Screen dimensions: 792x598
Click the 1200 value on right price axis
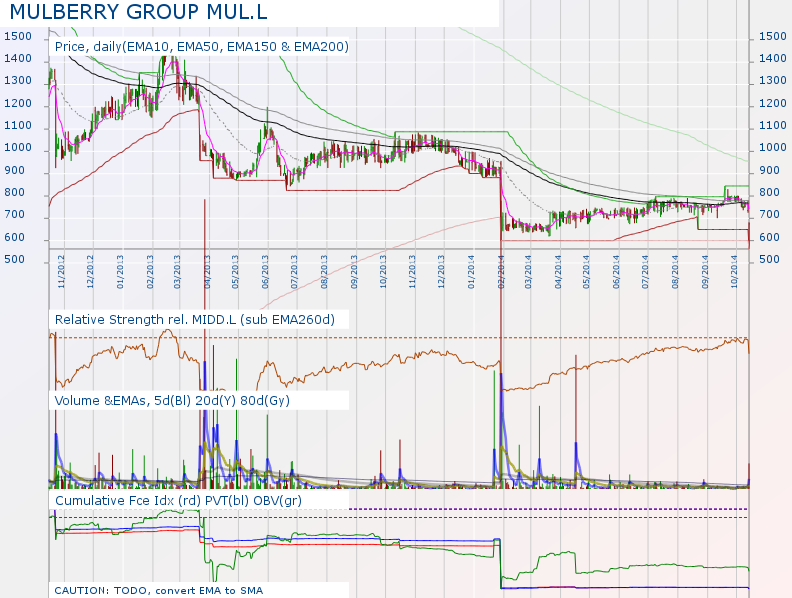[x=773, y=104]
